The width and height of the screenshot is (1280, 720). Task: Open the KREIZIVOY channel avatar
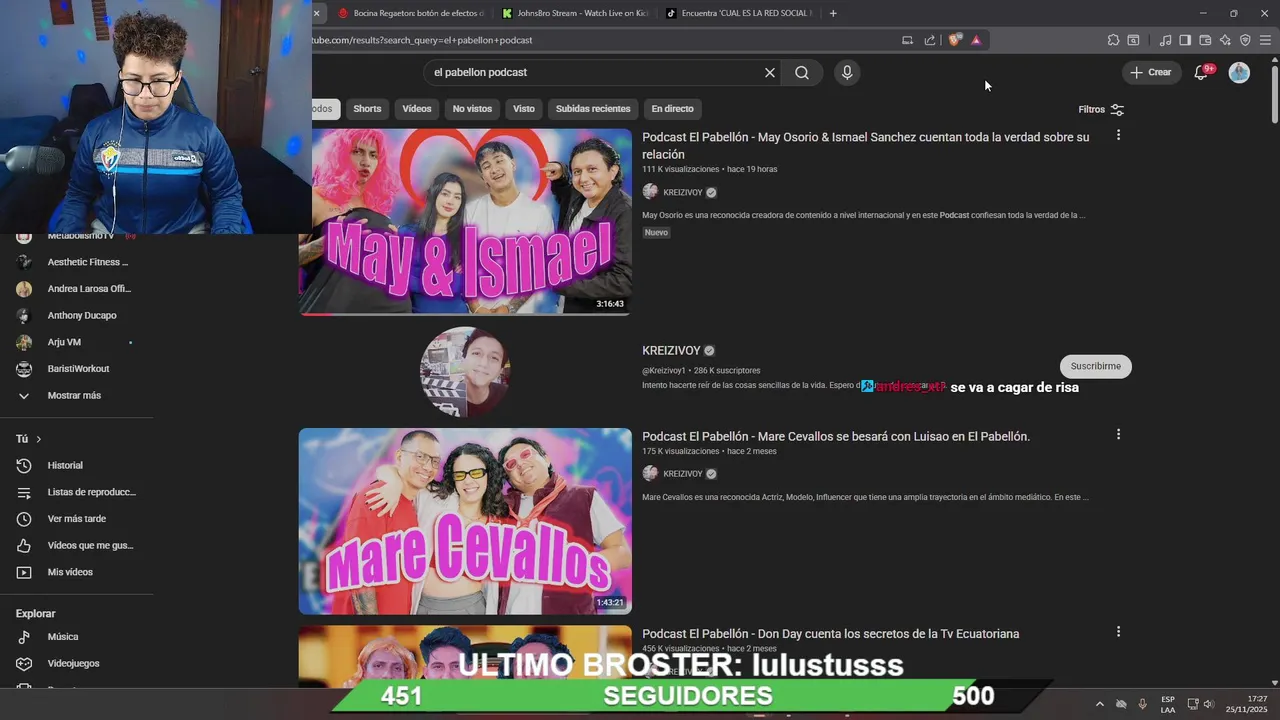[465, 372]
